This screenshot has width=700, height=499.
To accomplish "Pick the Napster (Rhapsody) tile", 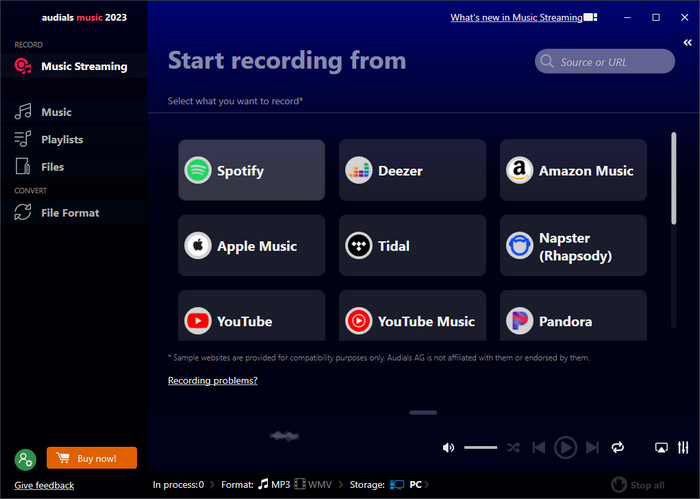I will 573,245.
